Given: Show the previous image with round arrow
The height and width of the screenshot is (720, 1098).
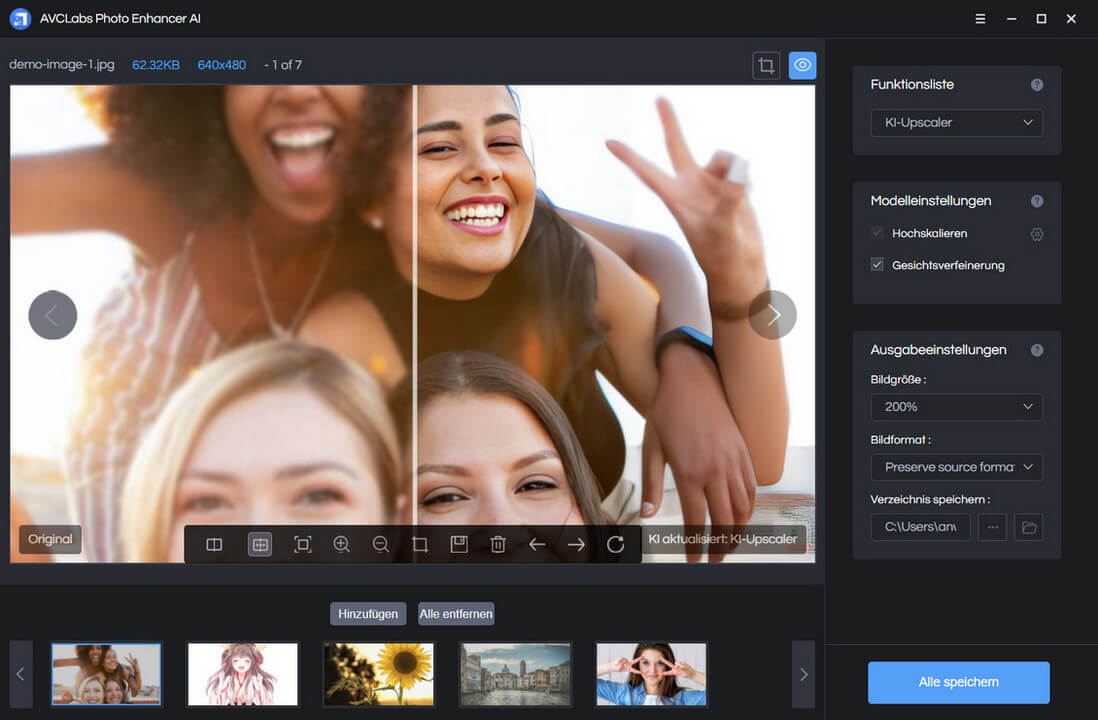Looking at the screenshot, I should [53, 315].
